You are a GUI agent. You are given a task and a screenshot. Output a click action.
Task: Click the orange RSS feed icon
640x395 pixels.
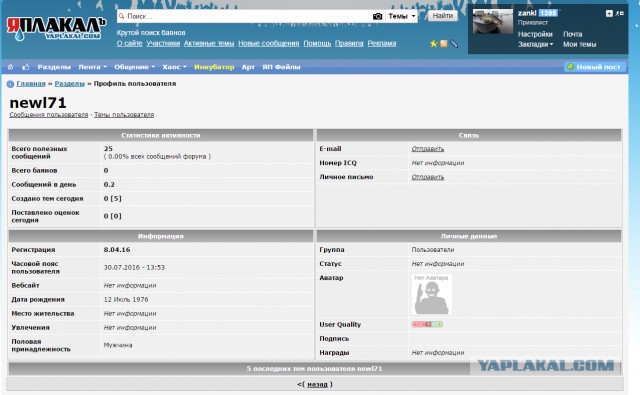pos(444,43)
